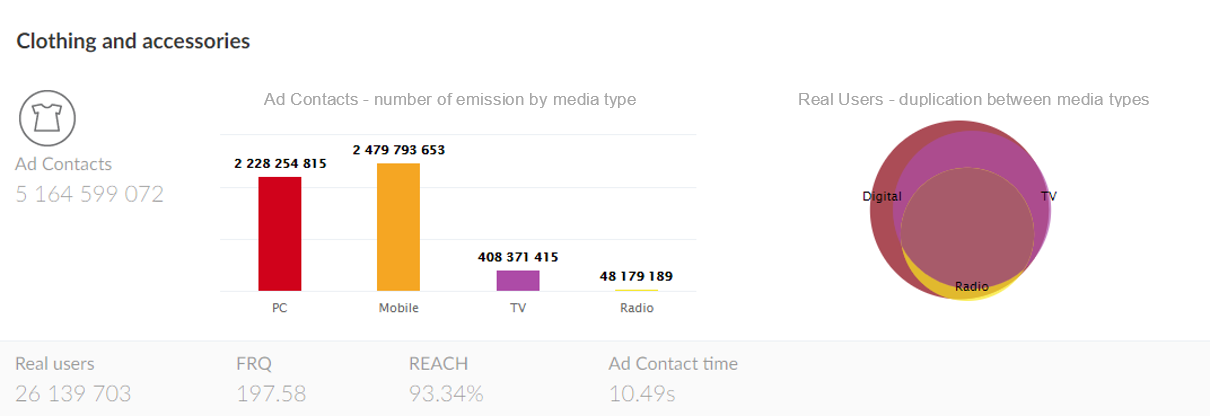Image resolution: width=1211 pixels, height=416 pixels.
Task: Click the Mobile axis label
Action: coord(398,308)
